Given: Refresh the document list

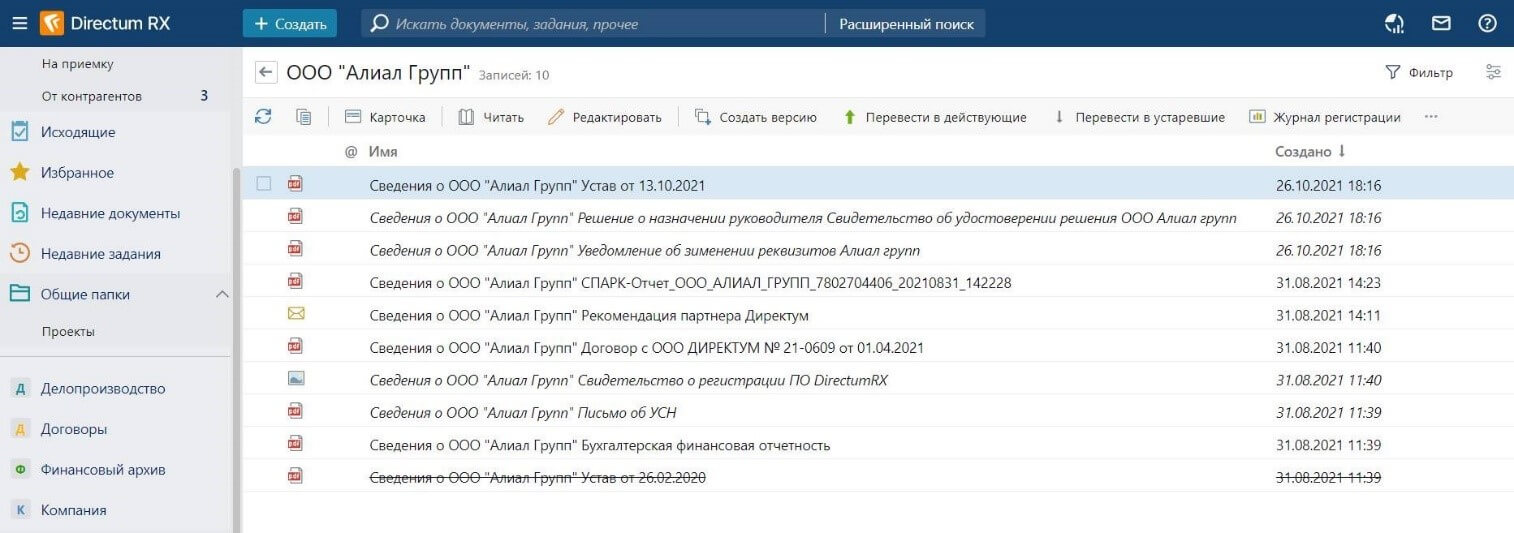Looking at the screenshot, I should tap(263, 117).
